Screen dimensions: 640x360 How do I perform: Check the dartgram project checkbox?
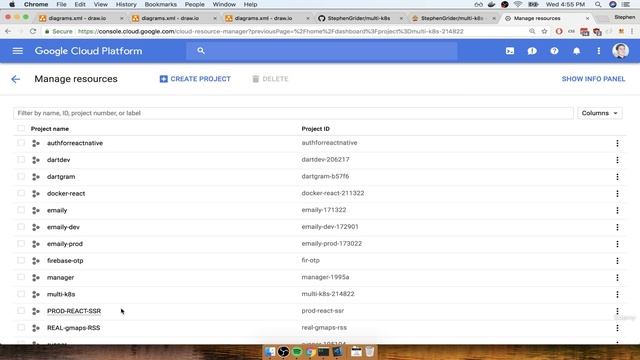coord(21,176)
